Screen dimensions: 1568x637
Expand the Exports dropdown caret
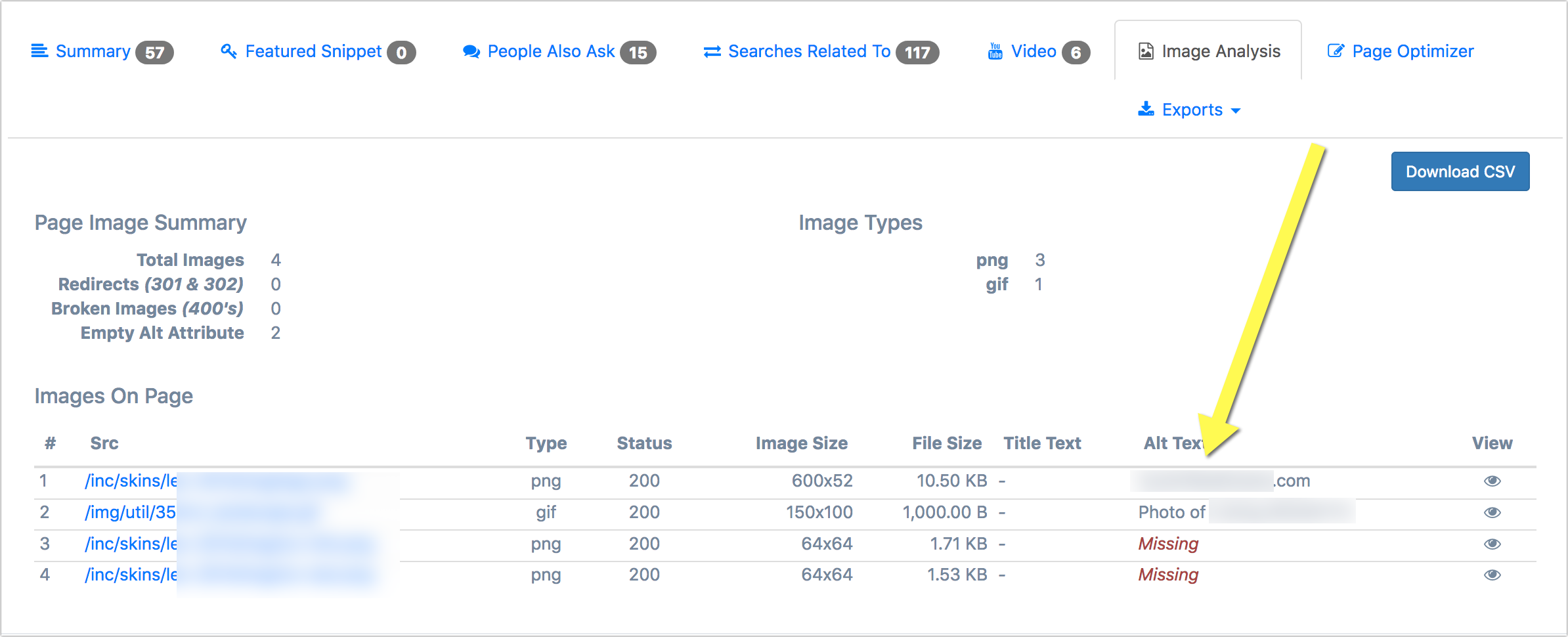coord(1236,110)
